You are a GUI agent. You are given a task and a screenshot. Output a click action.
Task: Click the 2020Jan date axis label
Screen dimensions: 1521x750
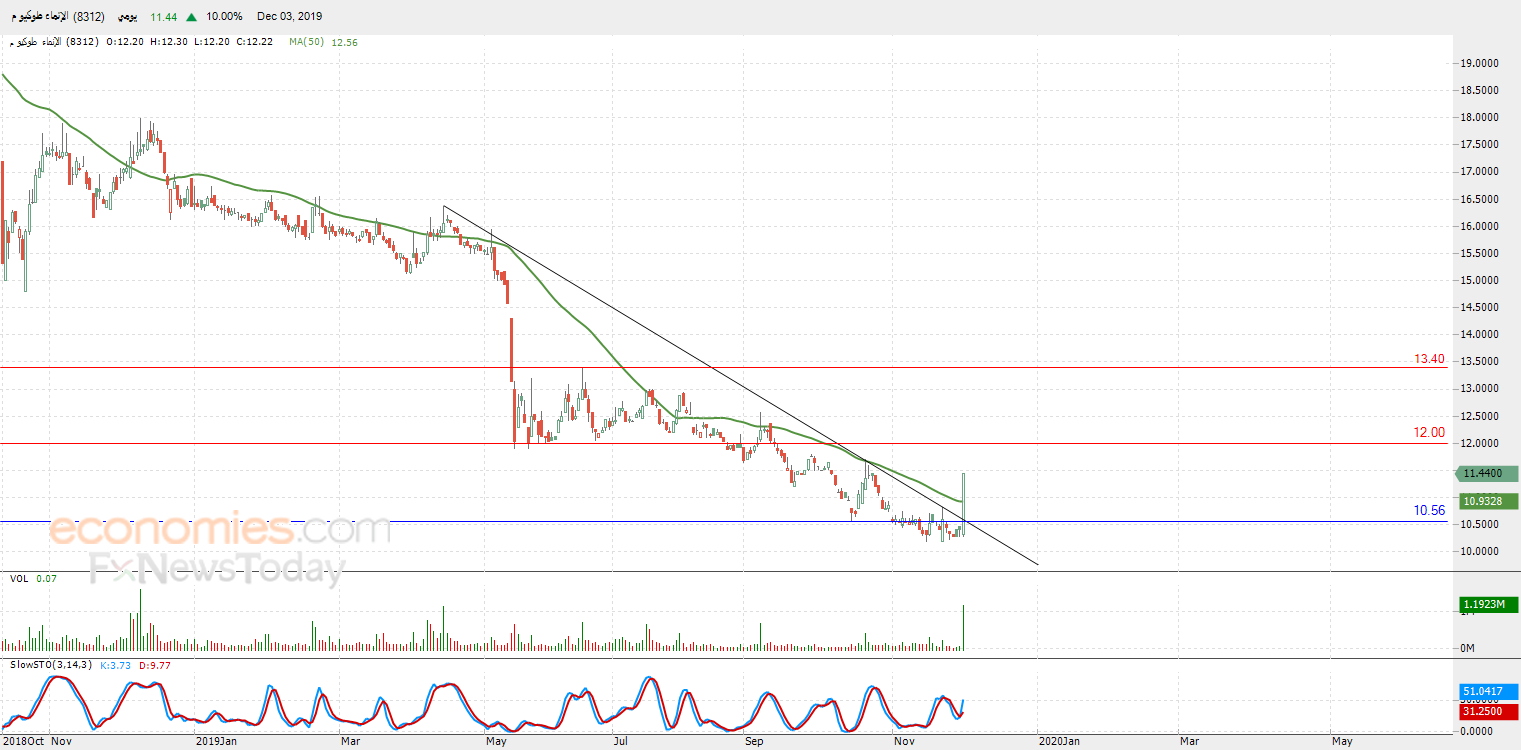point(1058,742)
